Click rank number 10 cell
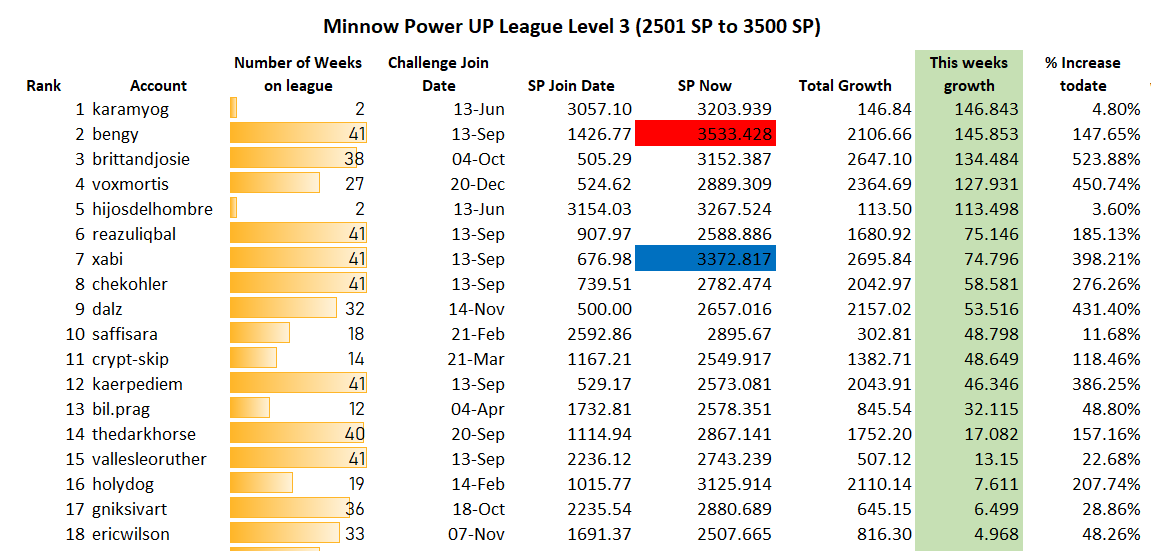This screenshot has height=551, width=1151. coord(75,335)
